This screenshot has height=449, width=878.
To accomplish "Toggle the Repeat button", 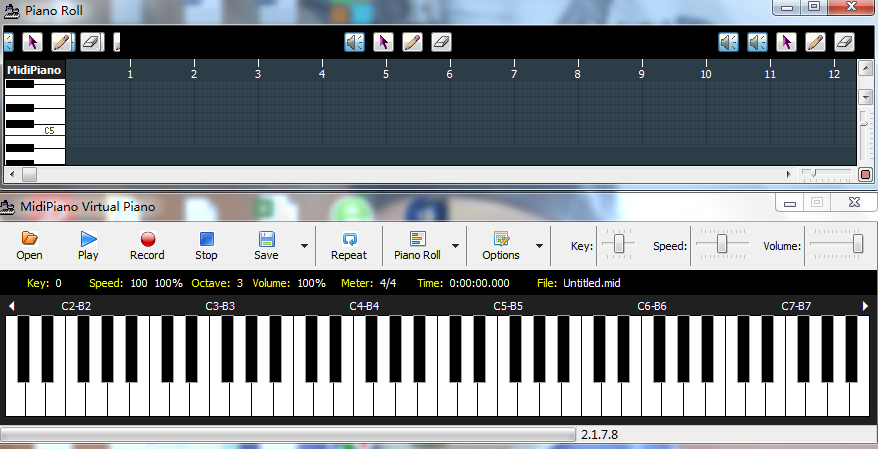I will (x=349, y=246).
